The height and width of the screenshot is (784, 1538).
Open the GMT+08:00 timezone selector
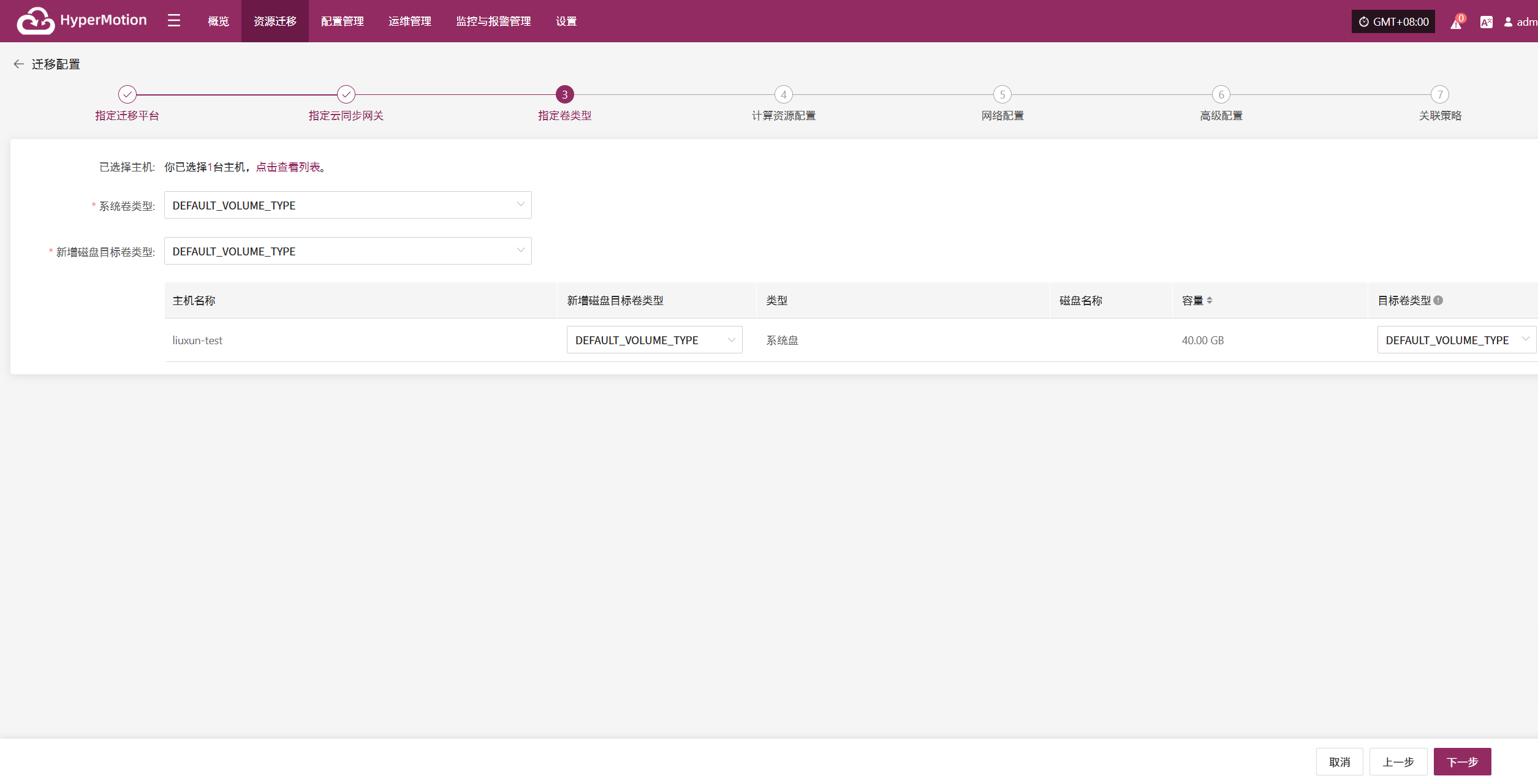pos(1393,22)
